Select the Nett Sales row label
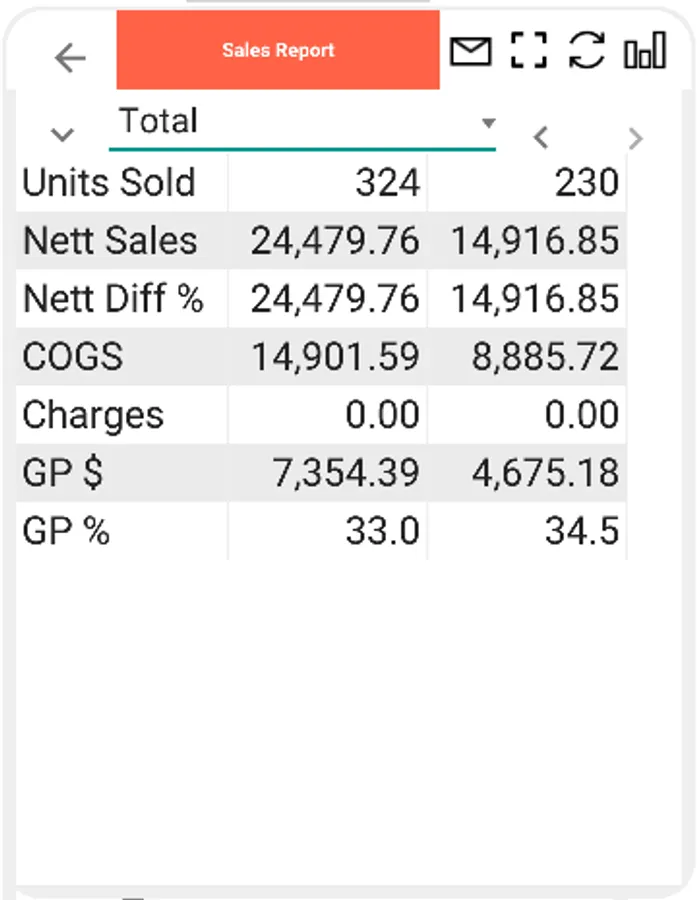This screenshot has width=697, height=900. coord(111,241)
